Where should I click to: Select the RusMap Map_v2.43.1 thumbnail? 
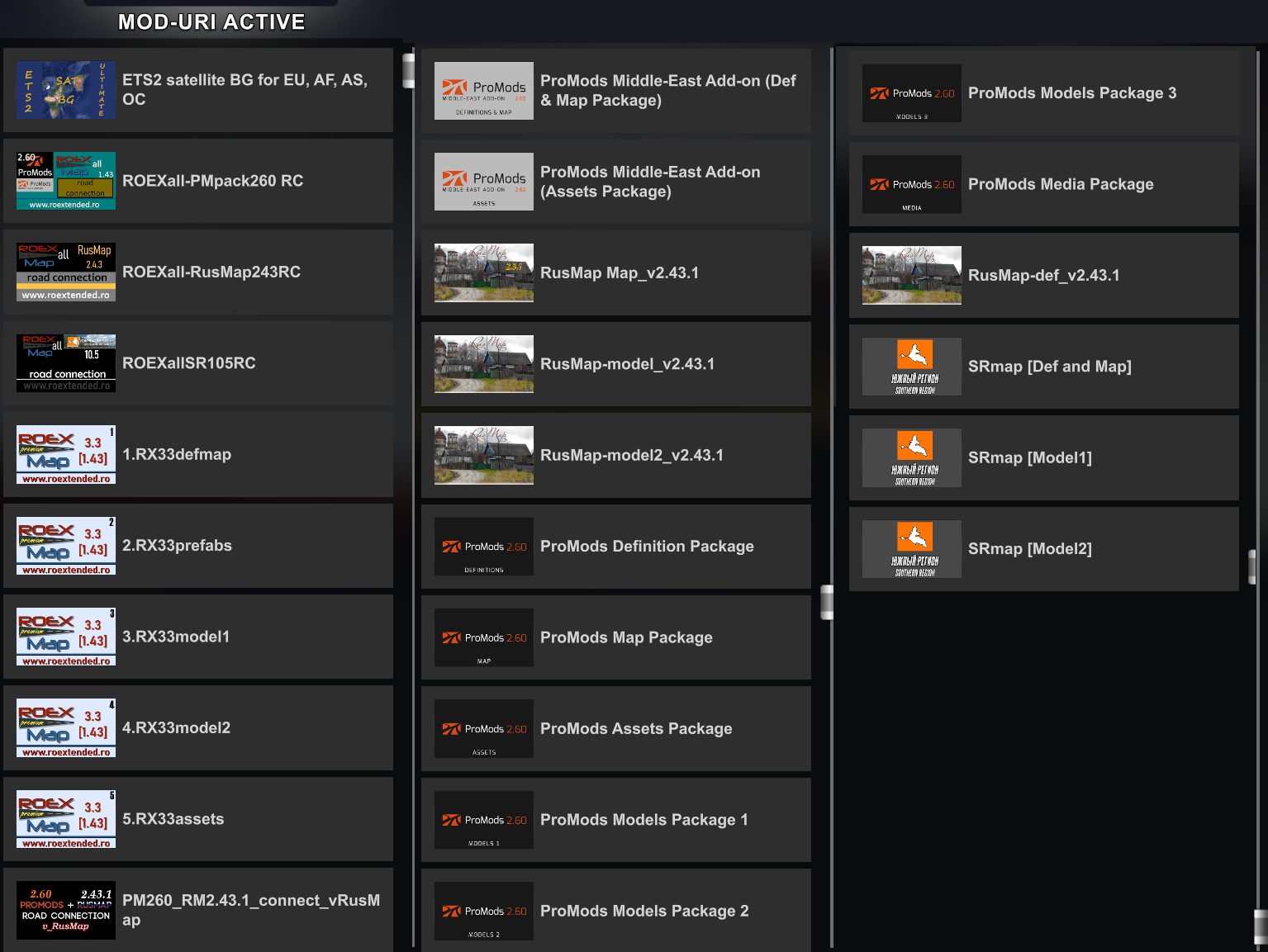point(484,272)
